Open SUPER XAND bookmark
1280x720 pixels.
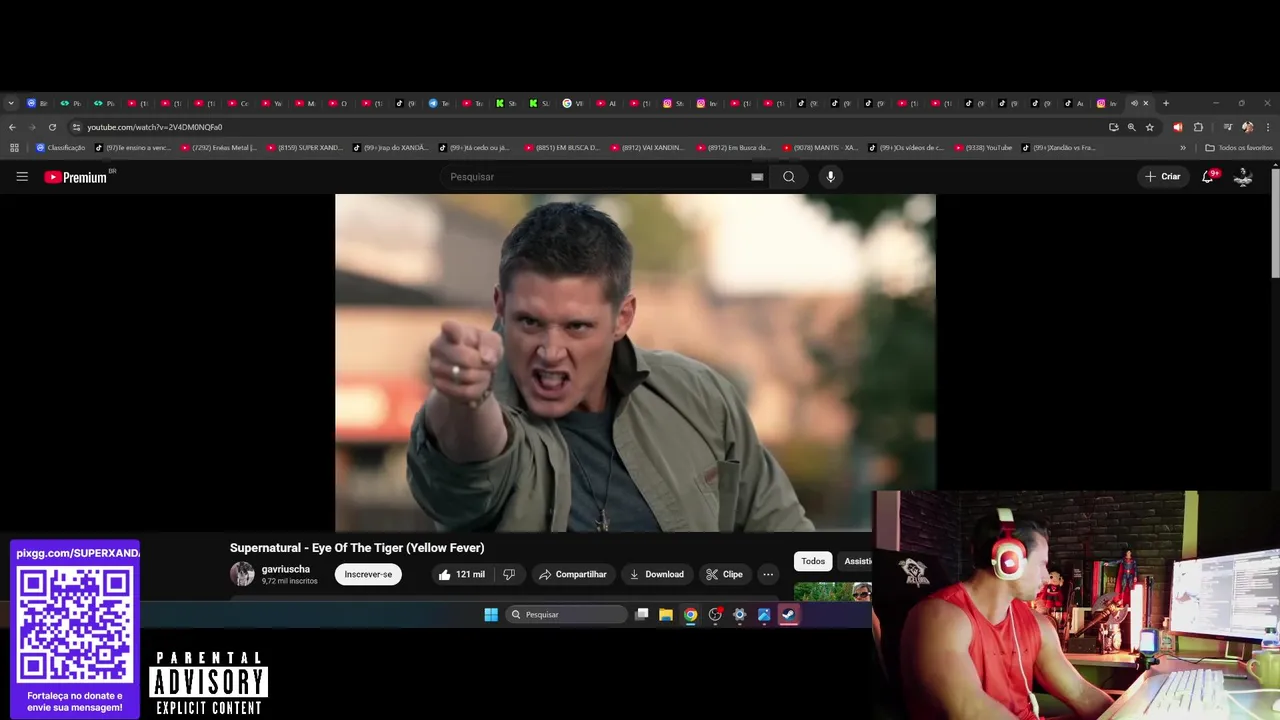(x=305, y=148)
